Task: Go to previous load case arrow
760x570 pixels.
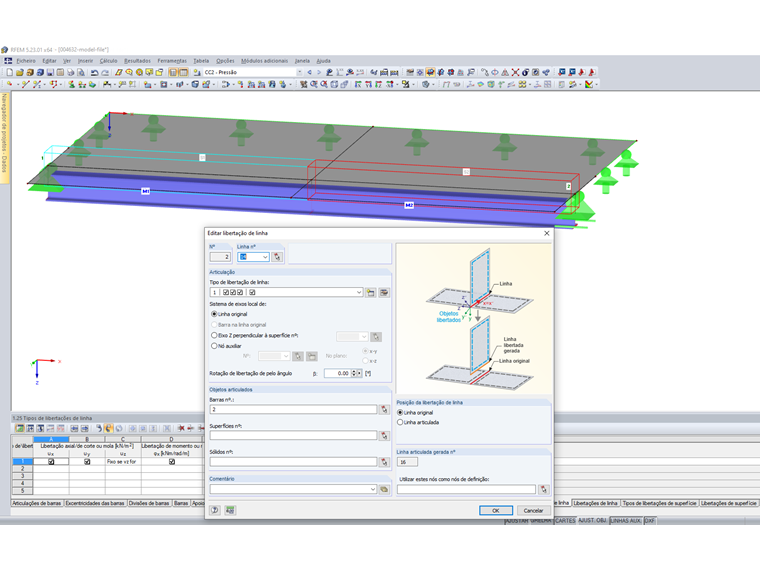Action: pos(309,72)
